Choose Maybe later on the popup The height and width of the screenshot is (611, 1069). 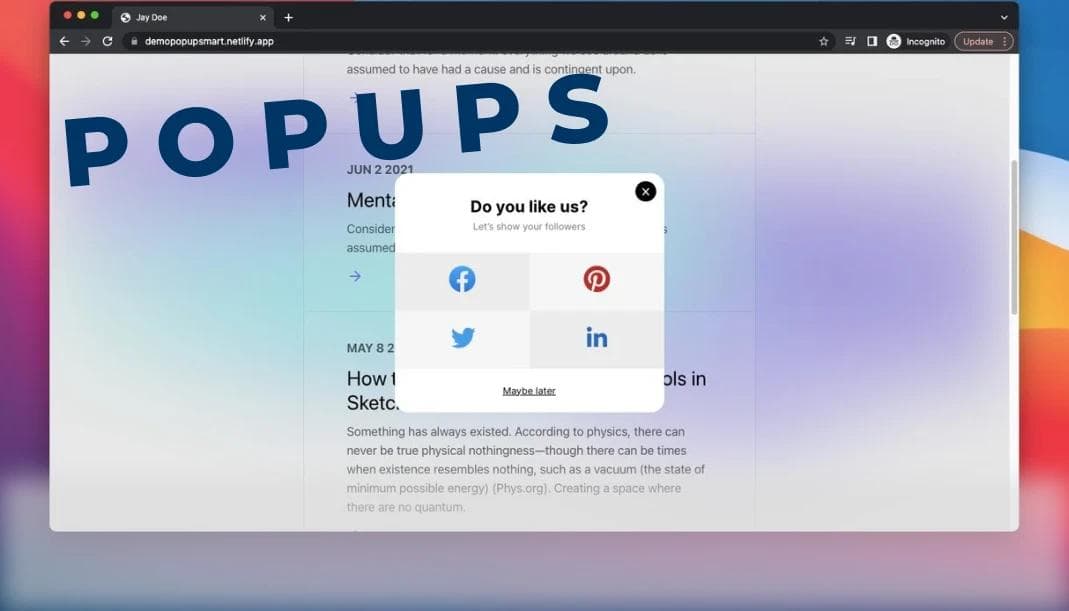[529, 390]
